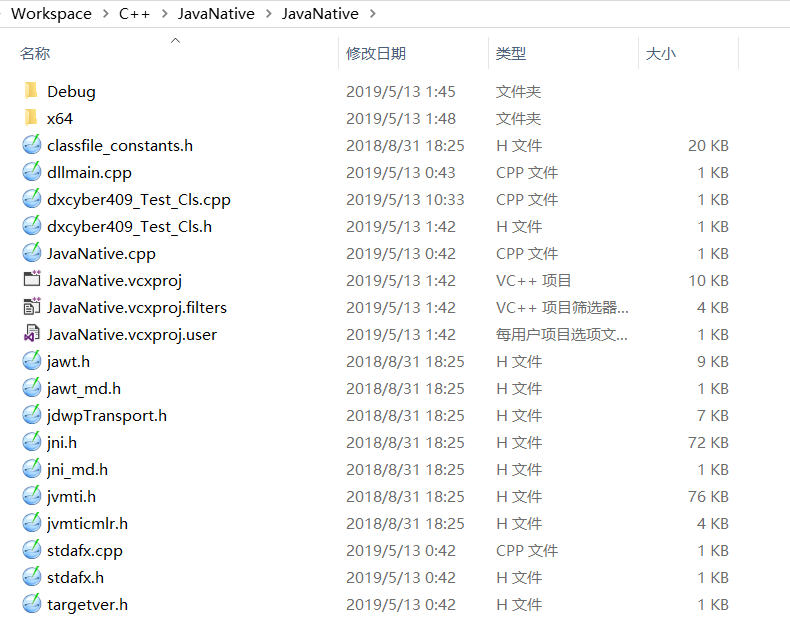Select the jvmti.h file icon

[32, 496]
